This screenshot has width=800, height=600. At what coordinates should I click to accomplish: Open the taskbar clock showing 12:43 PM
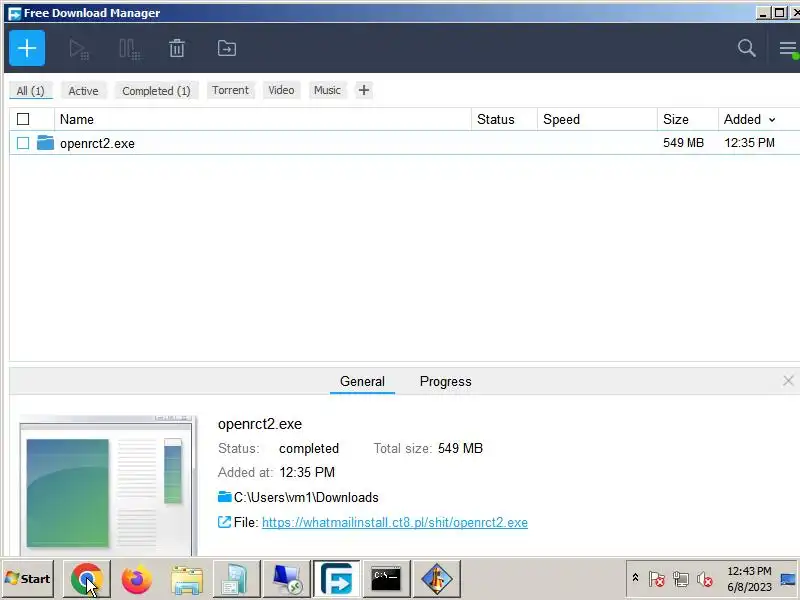tap(749, 579)
